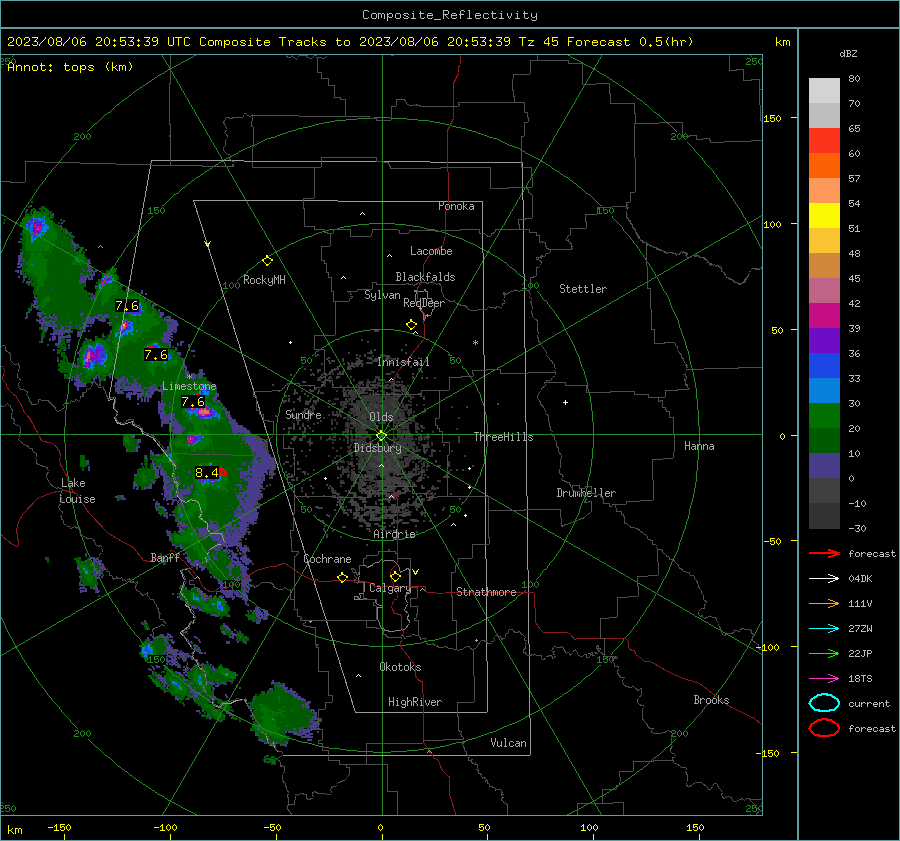Click the Lake Louise label
The height and width of the screenshot is (841, 900).
77,491
